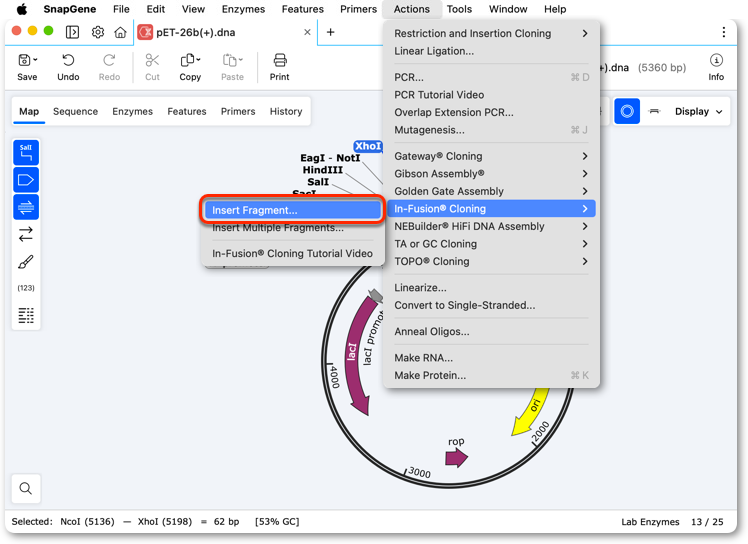Image resolution: width=748 pixels, height=544 pixels.
Task: Expand Golden Gate Assembly submenu
Action: (x=491, y=191)
